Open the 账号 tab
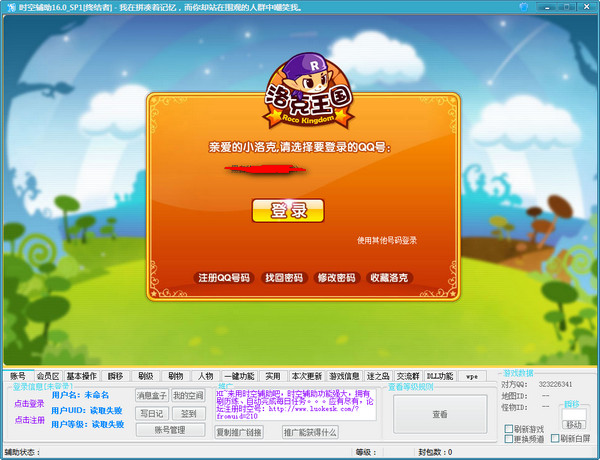Image resolution: width=600 pixels, height=460 pixels. pyautogui.click(x=18, y=376)
